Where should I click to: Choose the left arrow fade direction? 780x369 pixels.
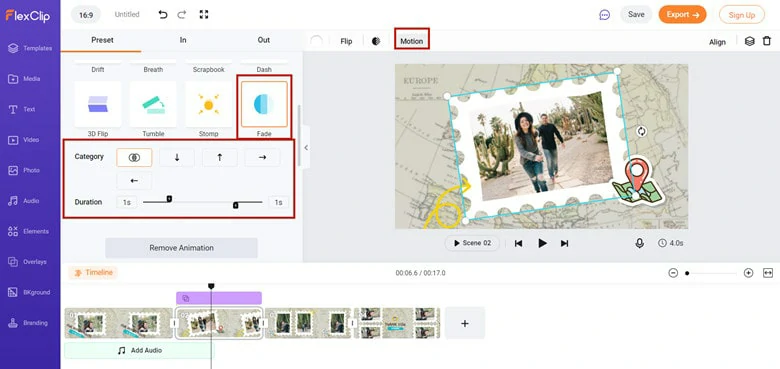tap(134, 181)
